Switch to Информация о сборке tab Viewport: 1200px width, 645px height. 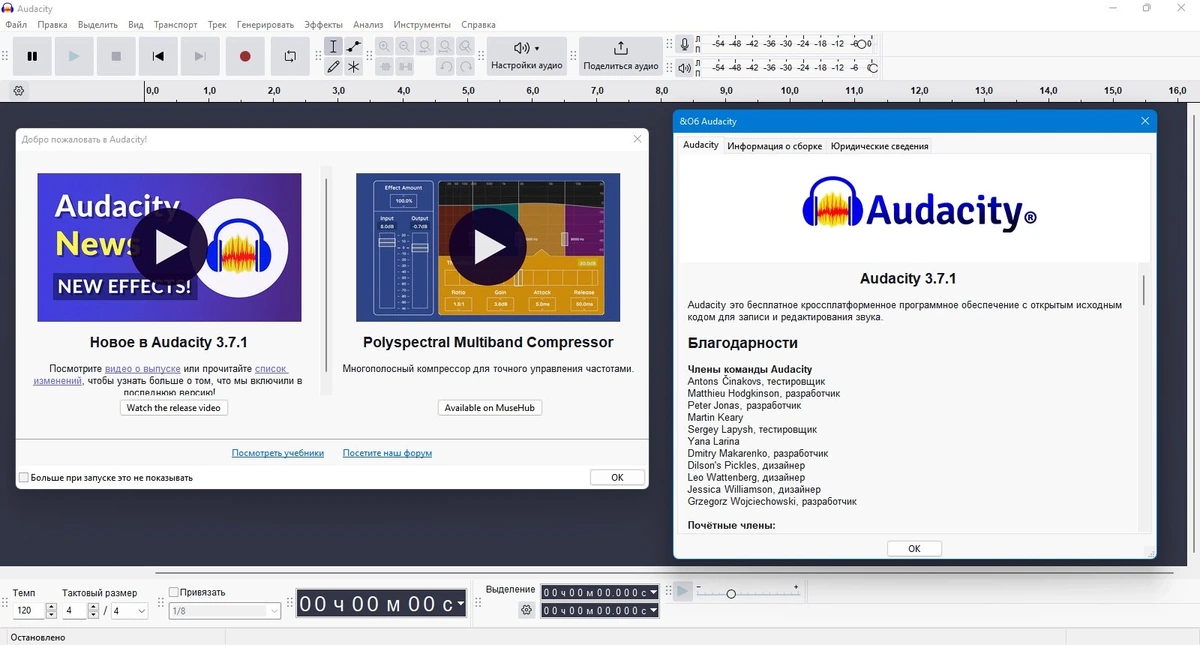[x=775, y=146]
